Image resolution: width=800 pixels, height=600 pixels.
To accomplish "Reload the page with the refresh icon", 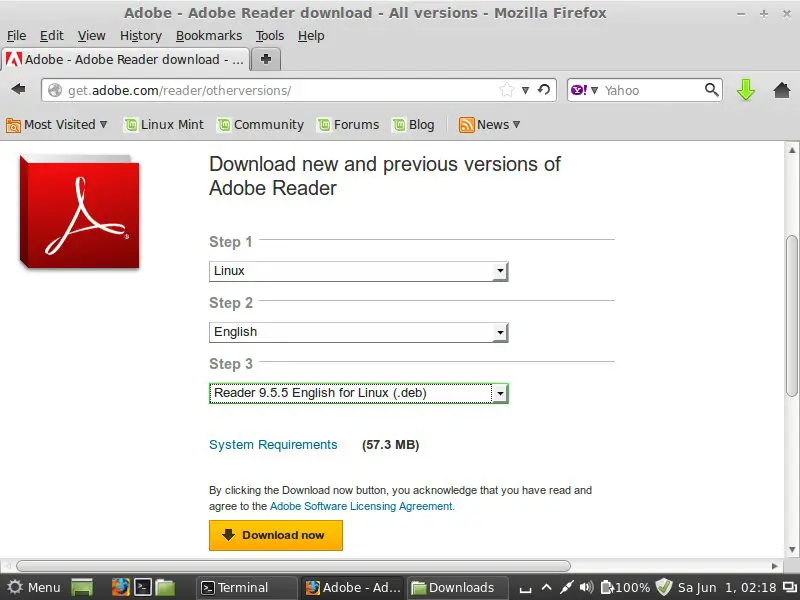I will (544, 90).
